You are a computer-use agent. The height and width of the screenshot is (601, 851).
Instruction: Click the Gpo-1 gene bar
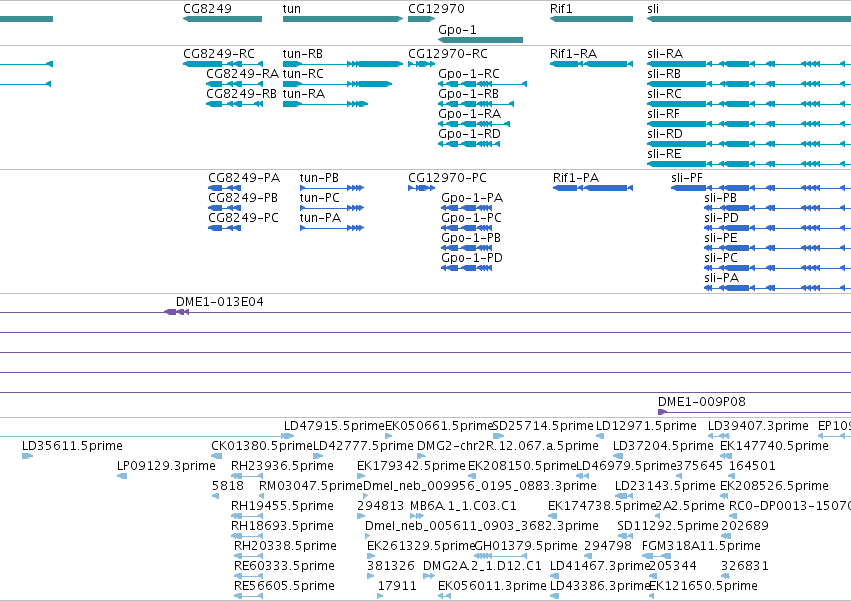click(480, 40)
